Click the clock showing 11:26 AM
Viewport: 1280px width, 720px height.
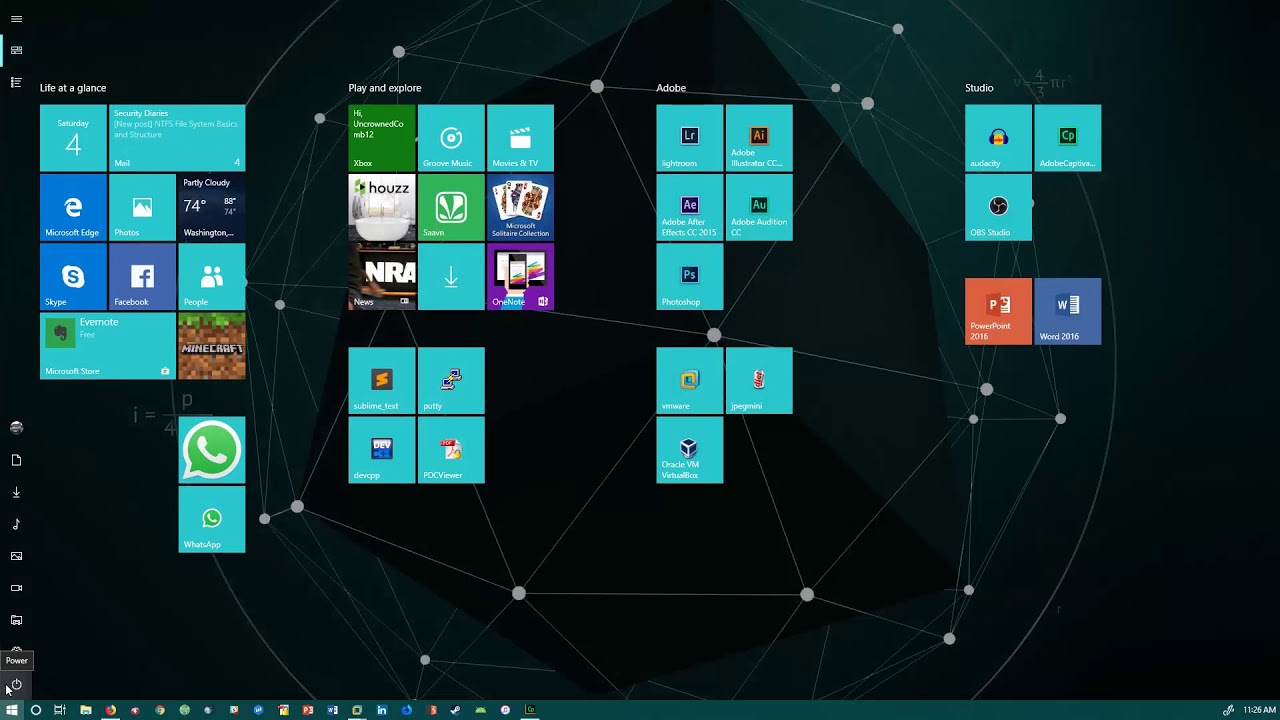click(x=1259, y=710)
